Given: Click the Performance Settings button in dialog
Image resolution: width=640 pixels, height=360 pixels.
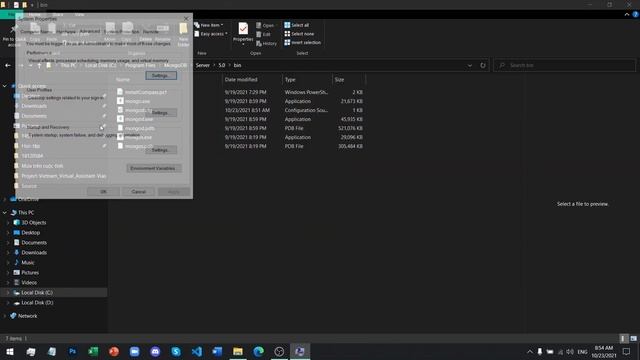Looking at the screenshot, I should pos(161,76).
